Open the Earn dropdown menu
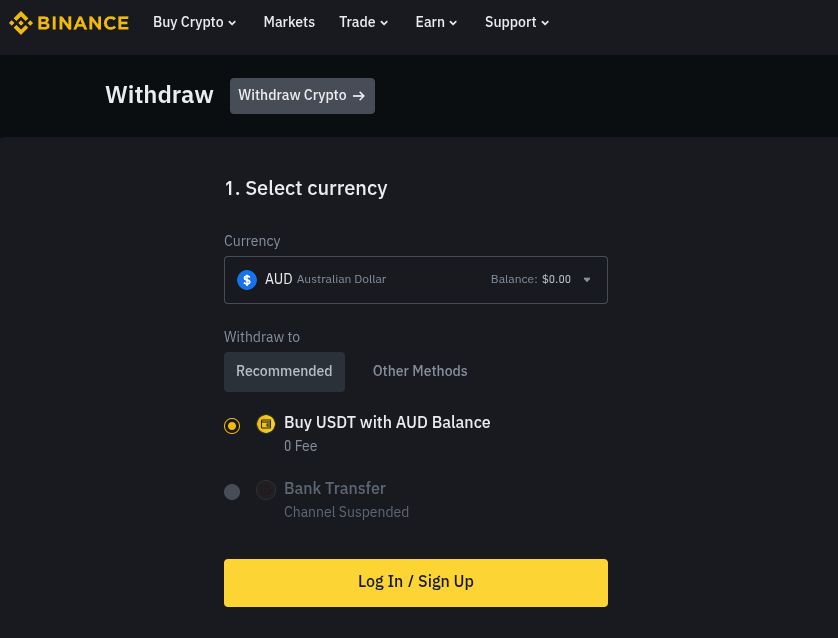 pos(437,23)
